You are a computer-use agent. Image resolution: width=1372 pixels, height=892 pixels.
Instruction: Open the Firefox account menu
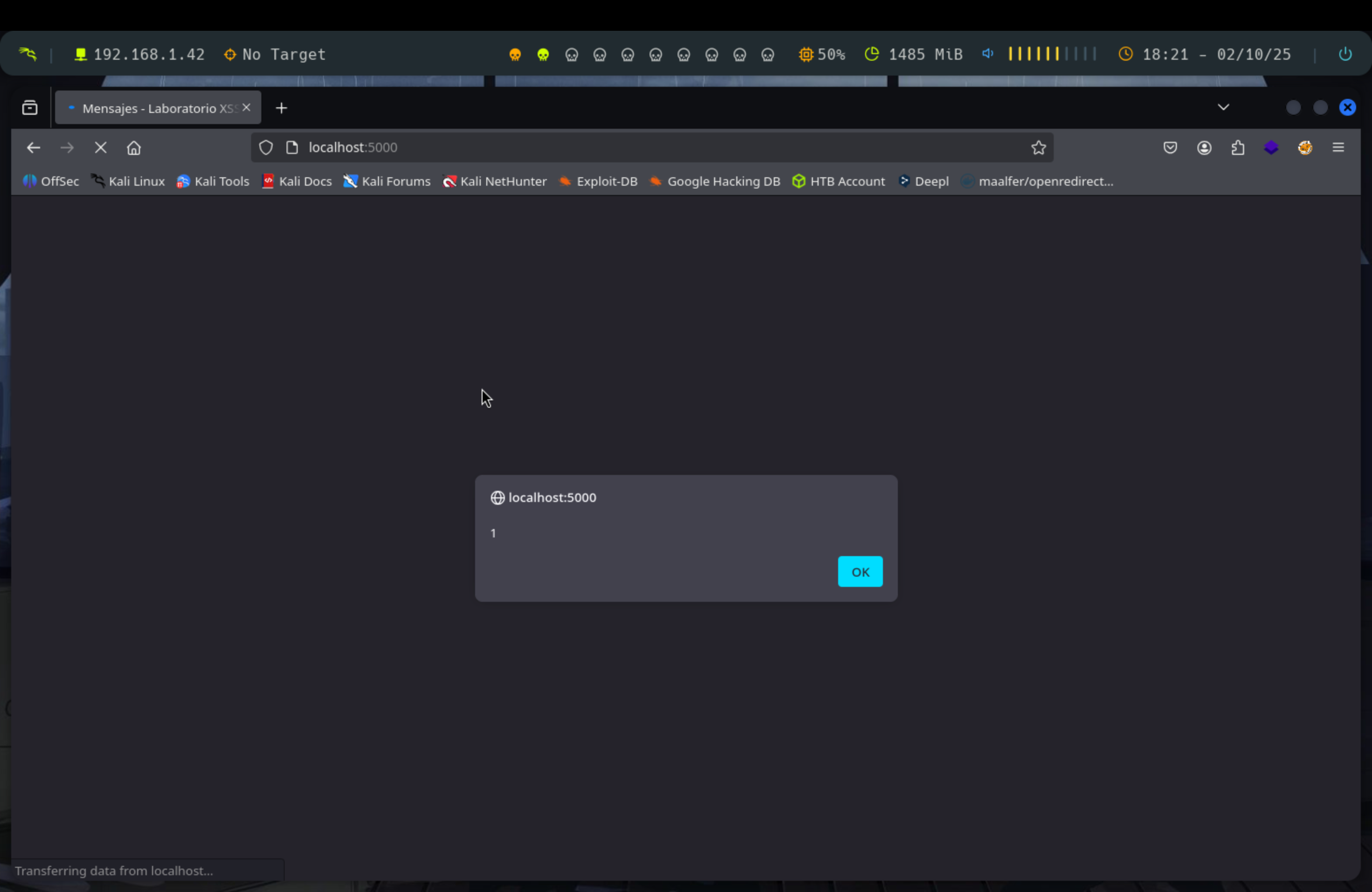[x=1204, y=148]
